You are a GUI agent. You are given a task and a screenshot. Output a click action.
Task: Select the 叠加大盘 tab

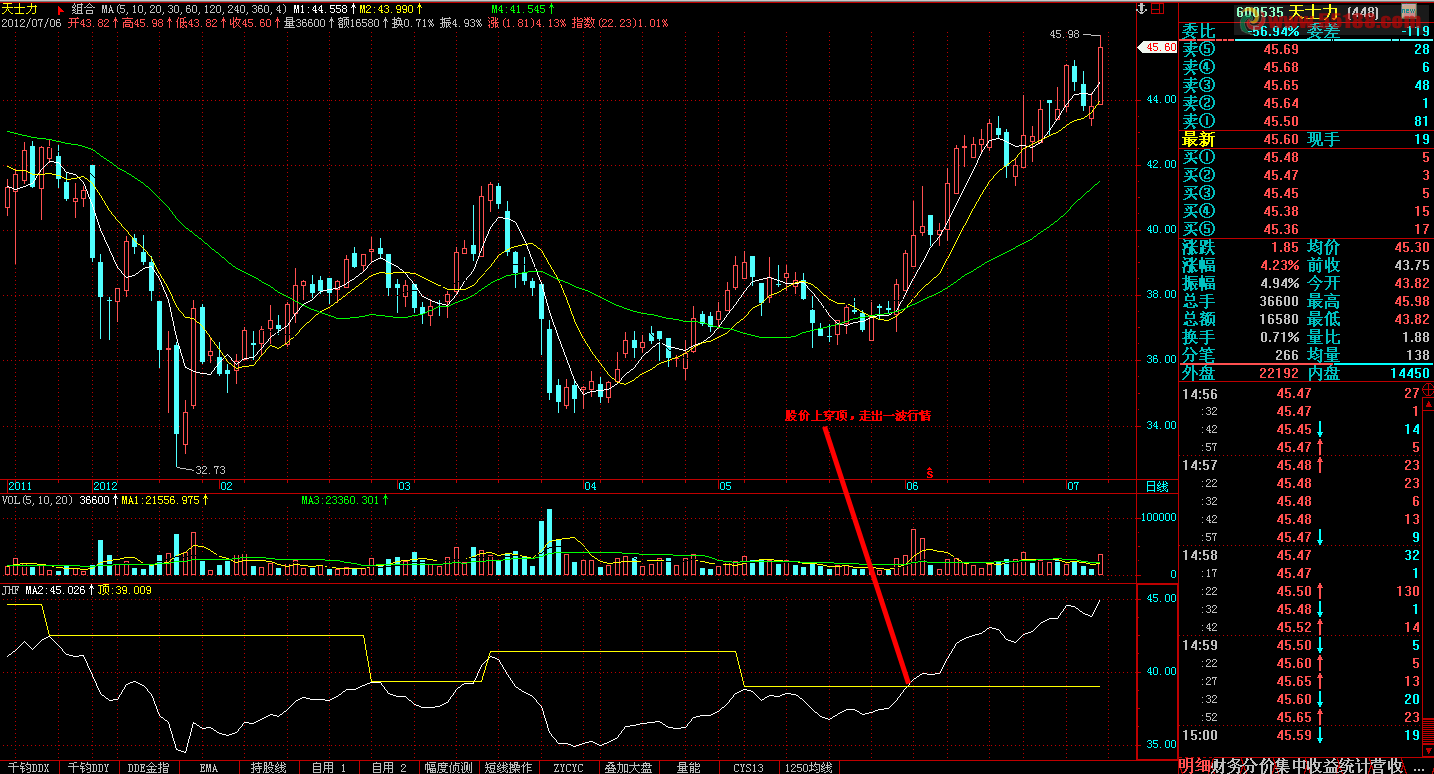pos(628,767)
